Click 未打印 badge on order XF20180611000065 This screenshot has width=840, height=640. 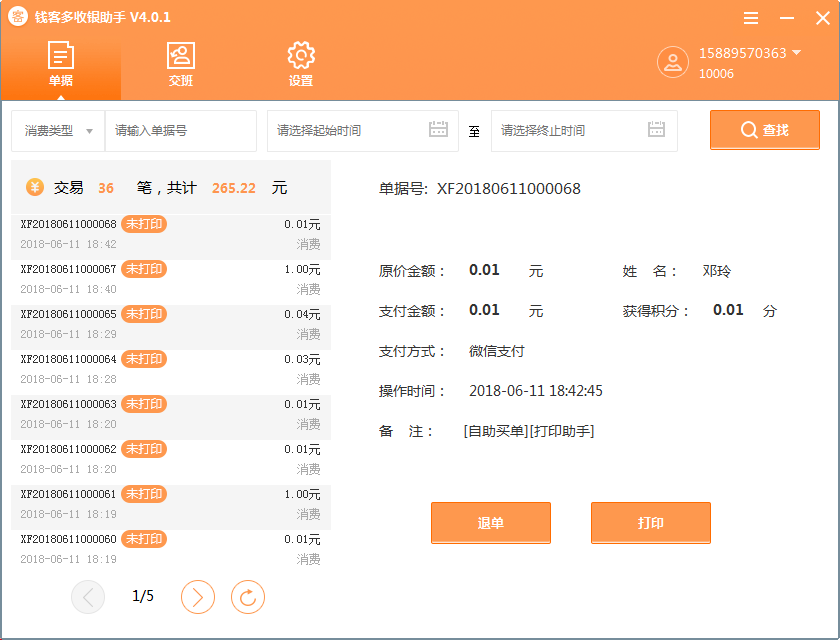[144, 314]
